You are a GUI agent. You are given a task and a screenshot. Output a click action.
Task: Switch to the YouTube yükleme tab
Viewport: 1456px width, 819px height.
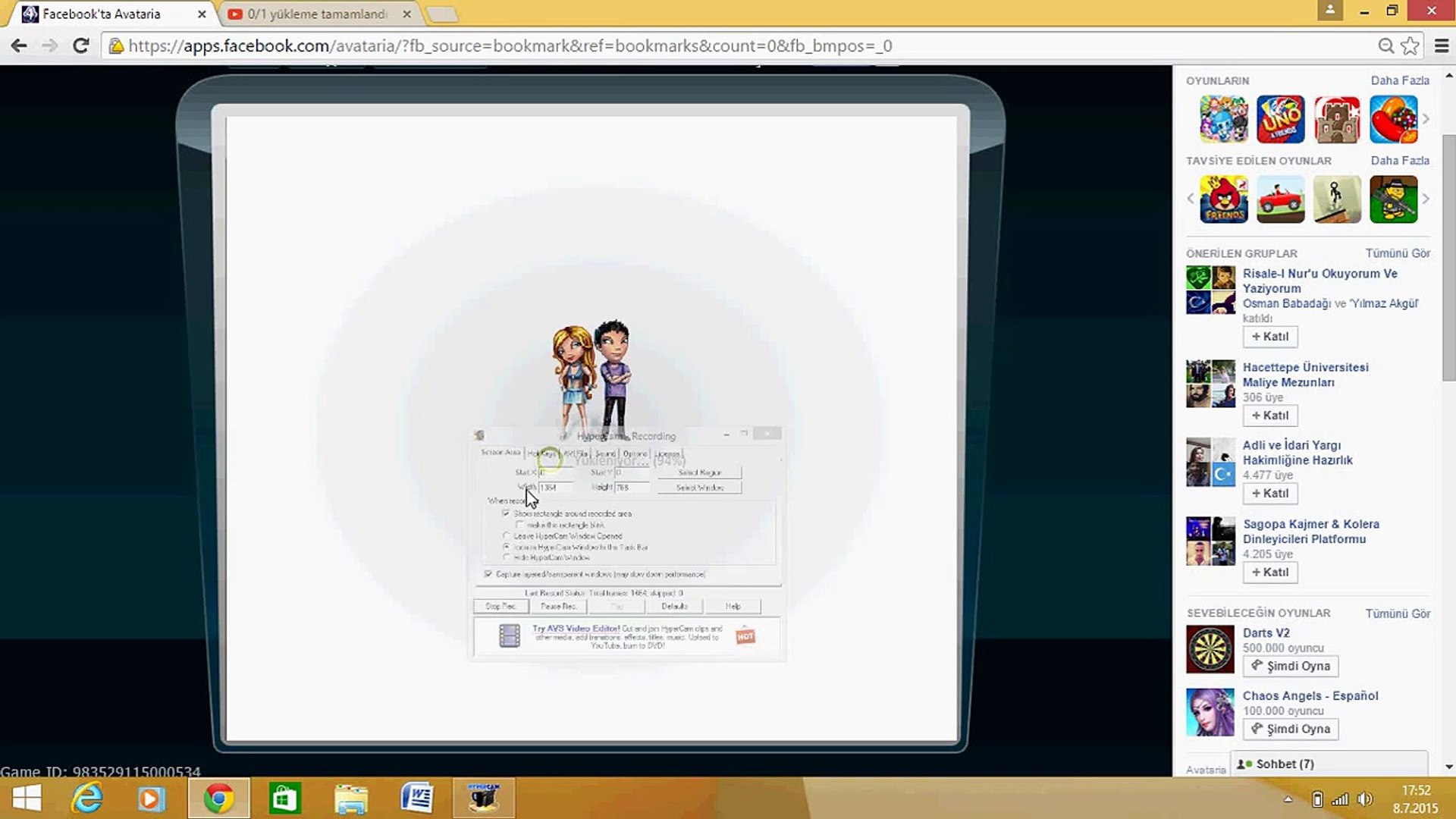317,14
